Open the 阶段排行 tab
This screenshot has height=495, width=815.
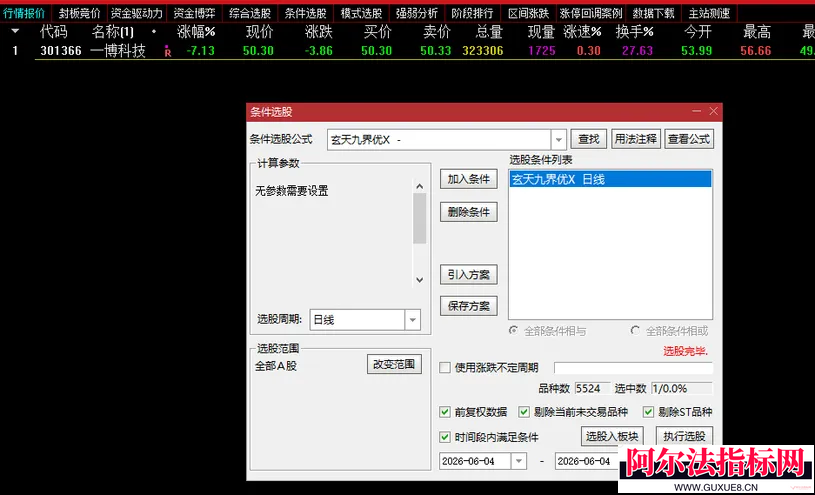pos(472,13)
